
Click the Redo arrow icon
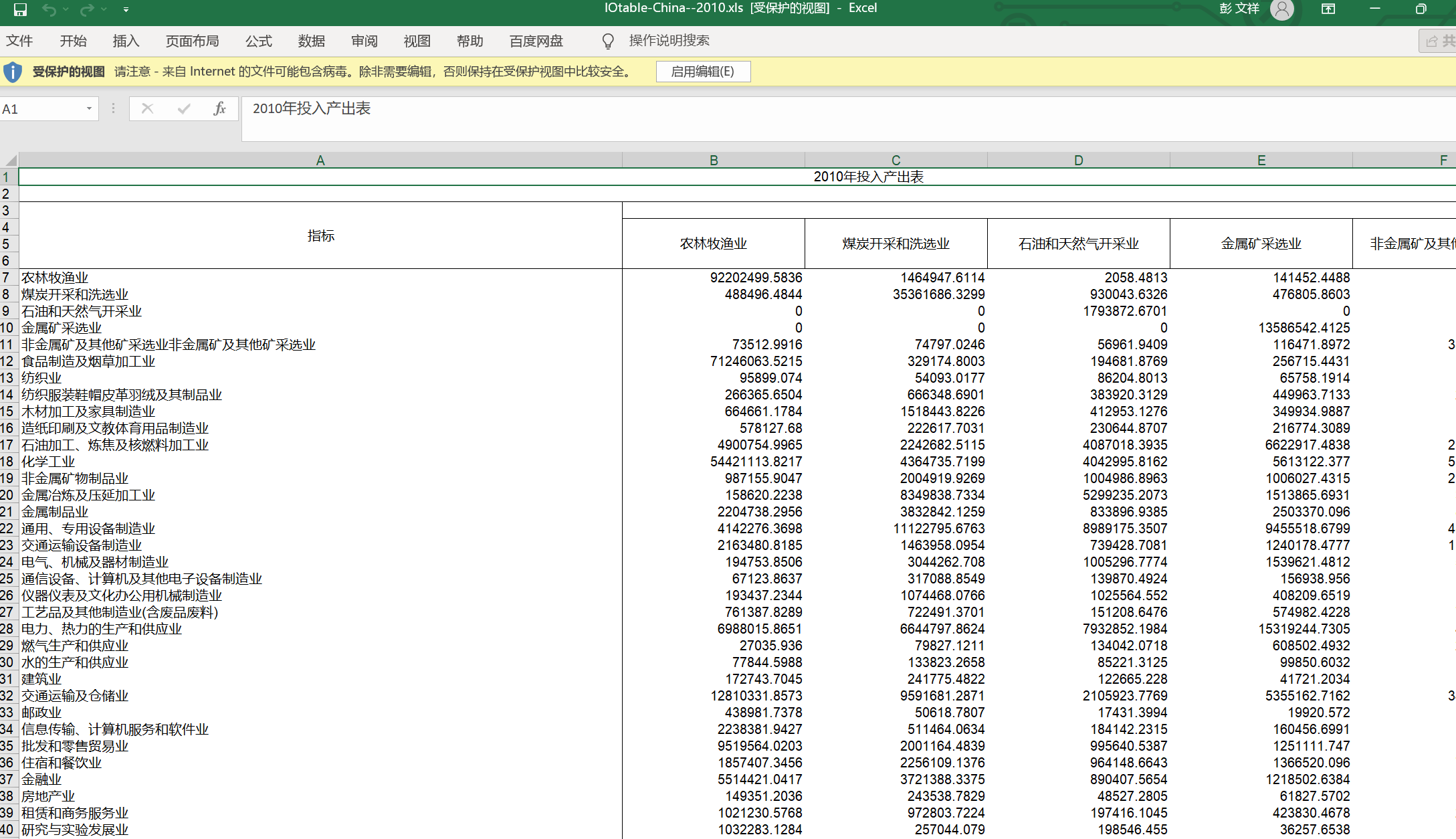(x=87, y=9)
